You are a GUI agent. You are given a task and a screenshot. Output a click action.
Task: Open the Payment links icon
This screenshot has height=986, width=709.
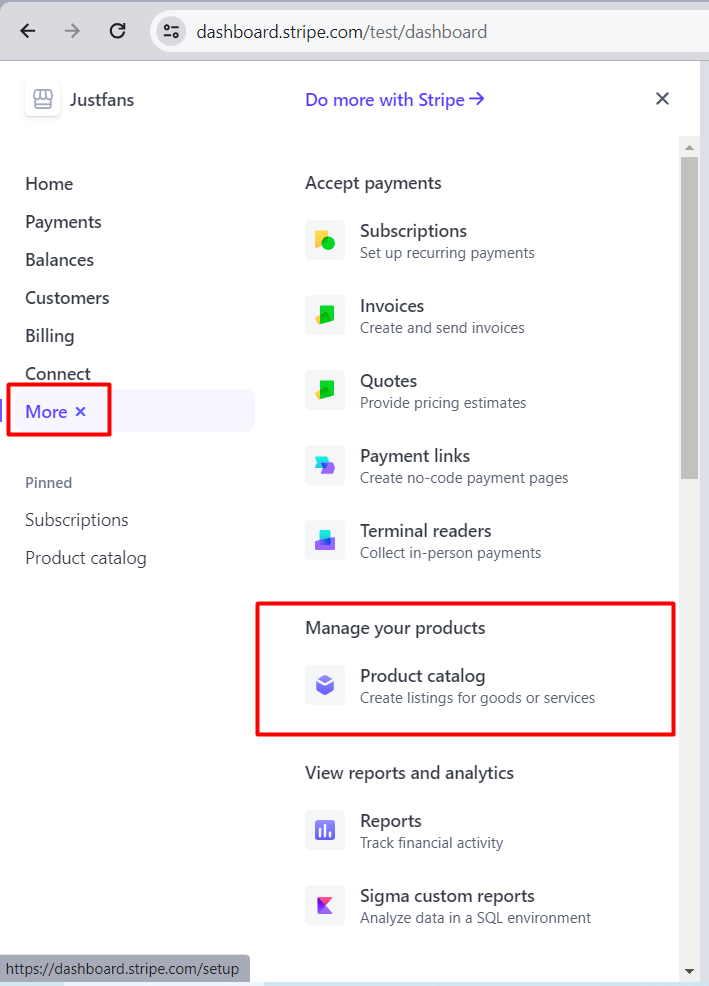325,465
